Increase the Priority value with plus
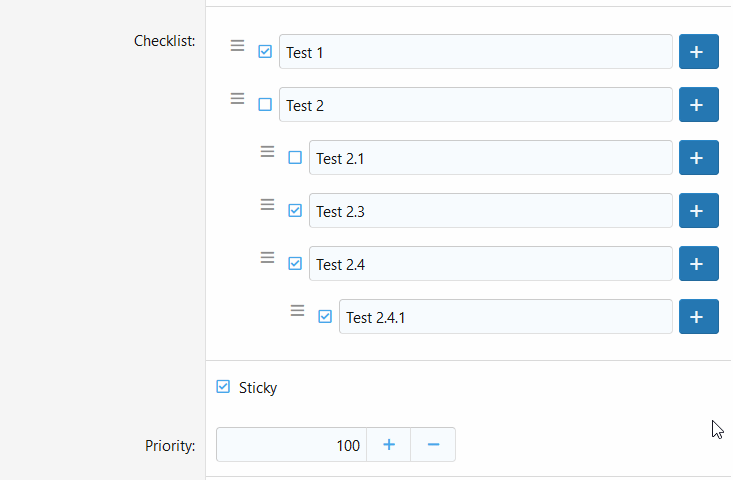Screen dimensions: 733x480 (388, 444)
